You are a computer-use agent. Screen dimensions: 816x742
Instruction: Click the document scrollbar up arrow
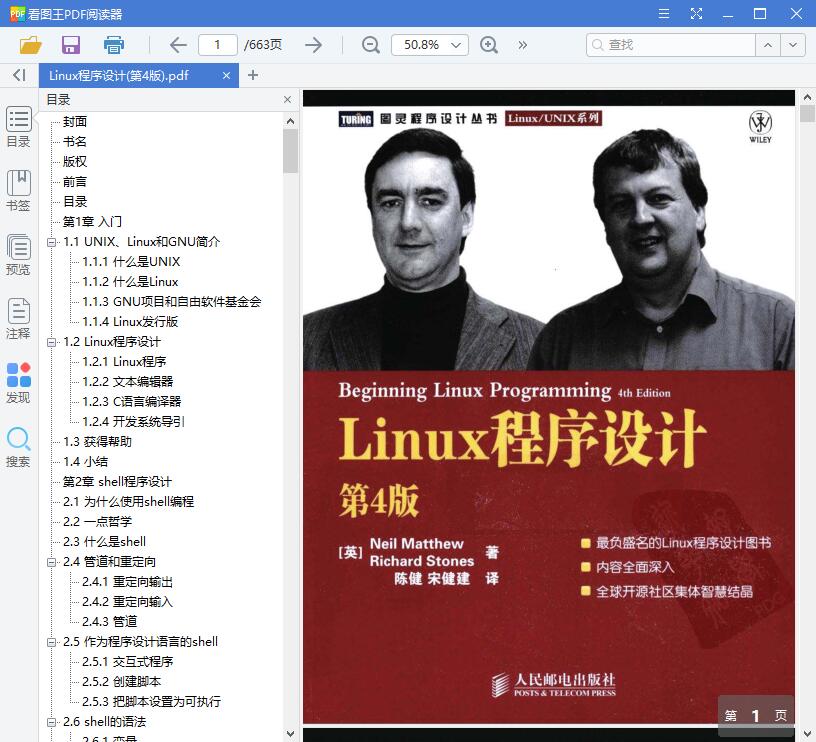coord(807,97)
